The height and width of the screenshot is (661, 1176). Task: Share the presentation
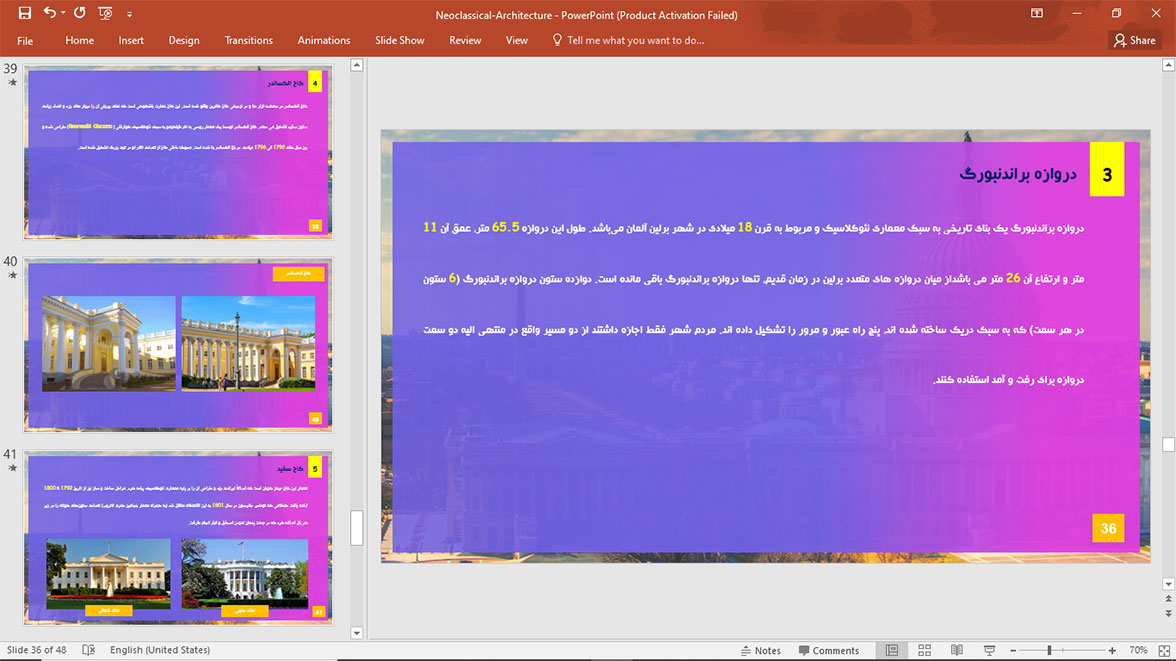pyautogui.click(x=1135, y=41)
